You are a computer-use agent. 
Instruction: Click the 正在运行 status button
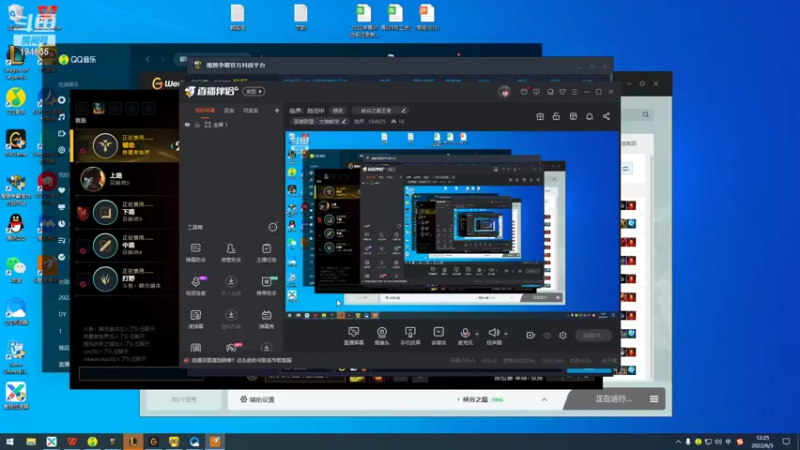(613, 399)
